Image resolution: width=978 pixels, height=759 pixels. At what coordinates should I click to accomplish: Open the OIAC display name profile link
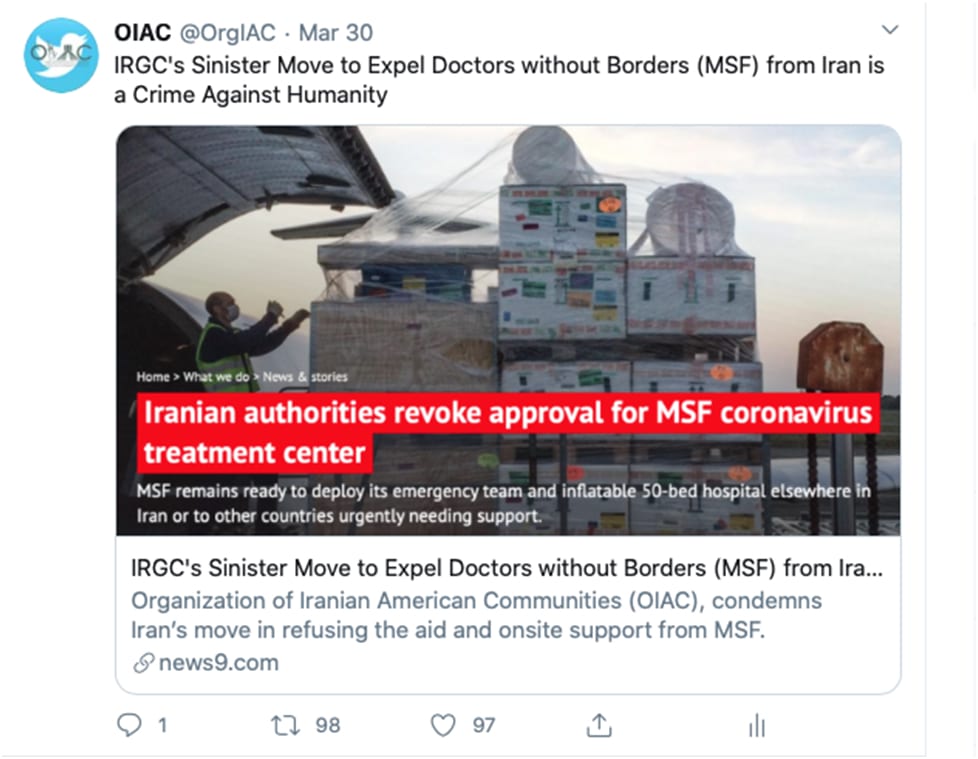pos(143,32)
